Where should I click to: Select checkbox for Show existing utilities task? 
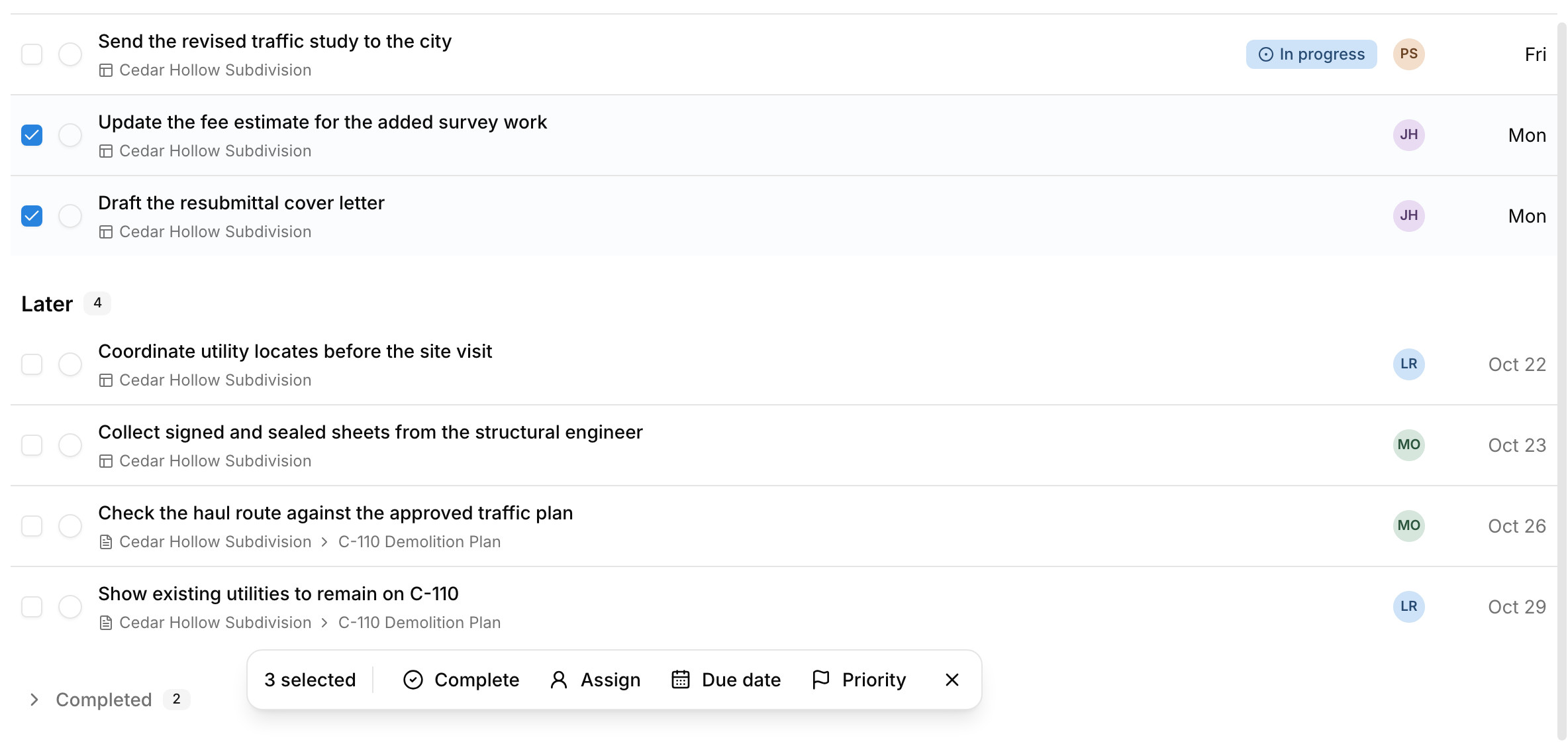tap(32, 607)
